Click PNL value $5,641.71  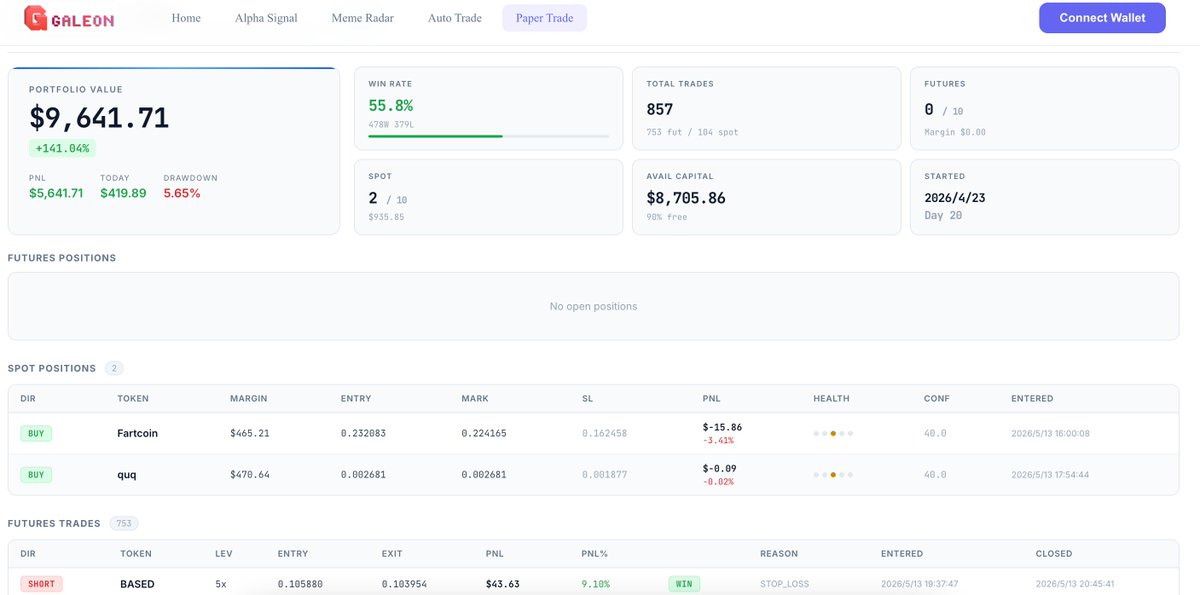click(x=56, y=193)
